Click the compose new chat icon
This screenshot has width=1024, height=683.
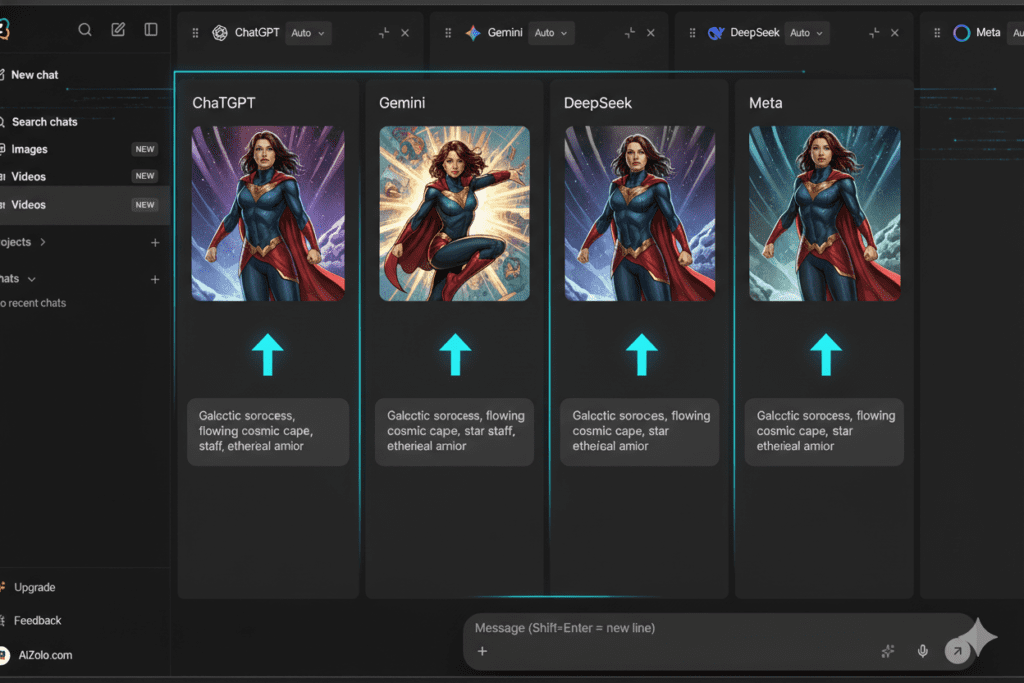pos(117,29)
